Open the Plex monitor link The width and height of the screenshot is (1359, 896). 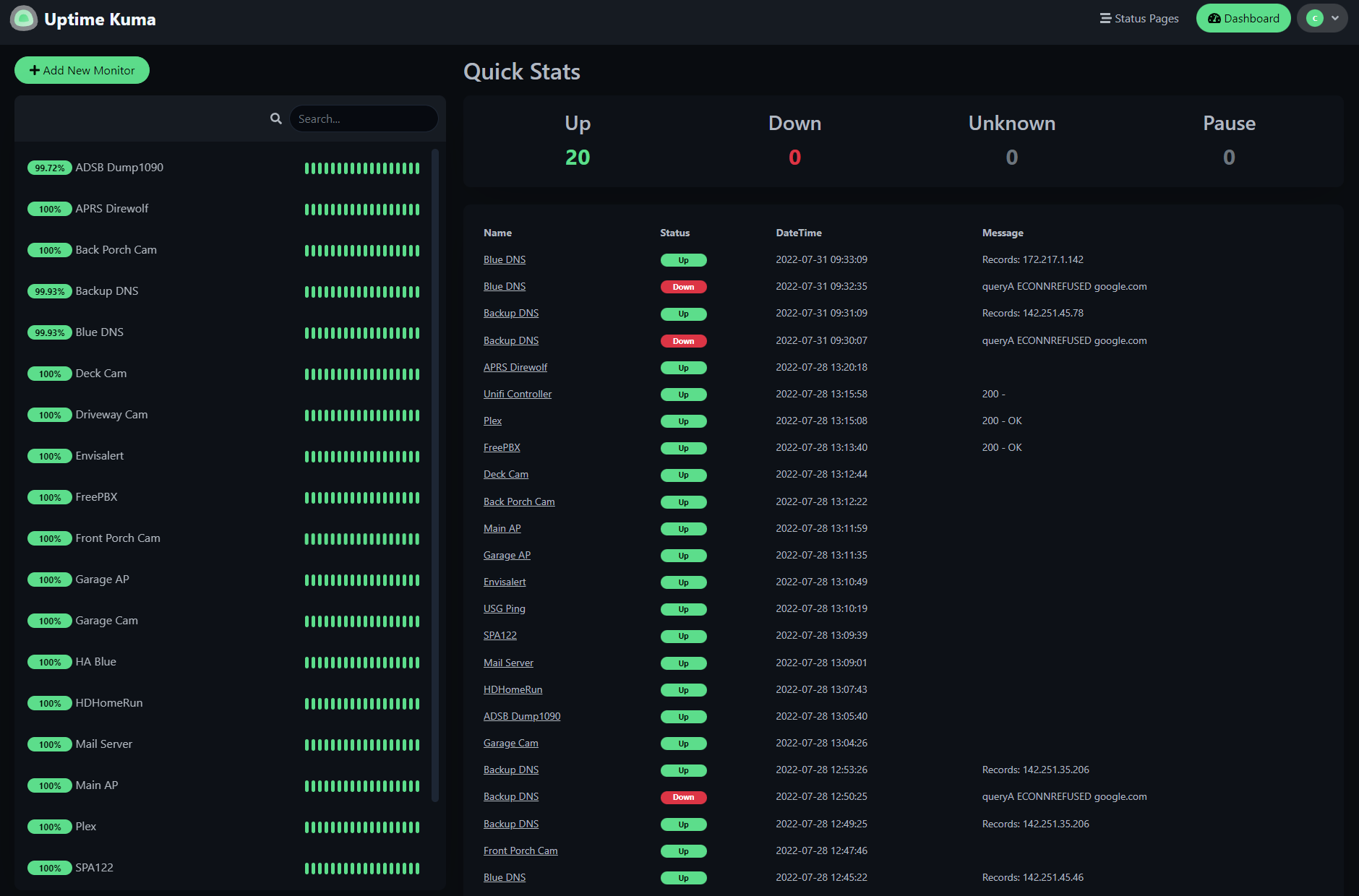point(492,421)
